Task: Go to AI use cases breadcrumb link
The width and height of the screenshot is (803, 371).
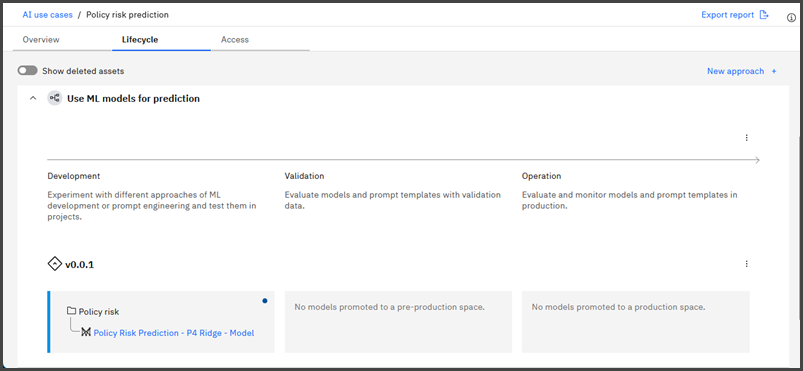Action: (48, 15)
